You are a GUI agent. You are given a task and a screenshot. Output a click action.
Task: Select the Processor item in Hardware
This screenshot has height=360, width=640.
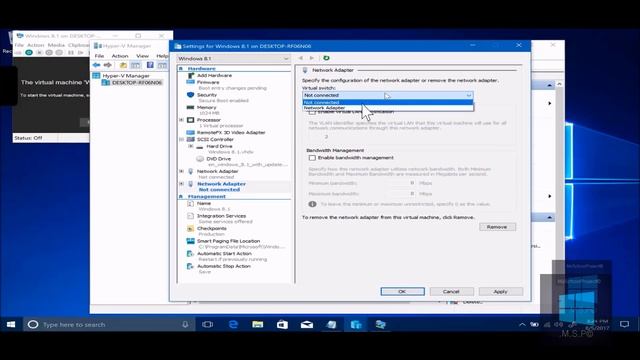(x=209, y=120)
